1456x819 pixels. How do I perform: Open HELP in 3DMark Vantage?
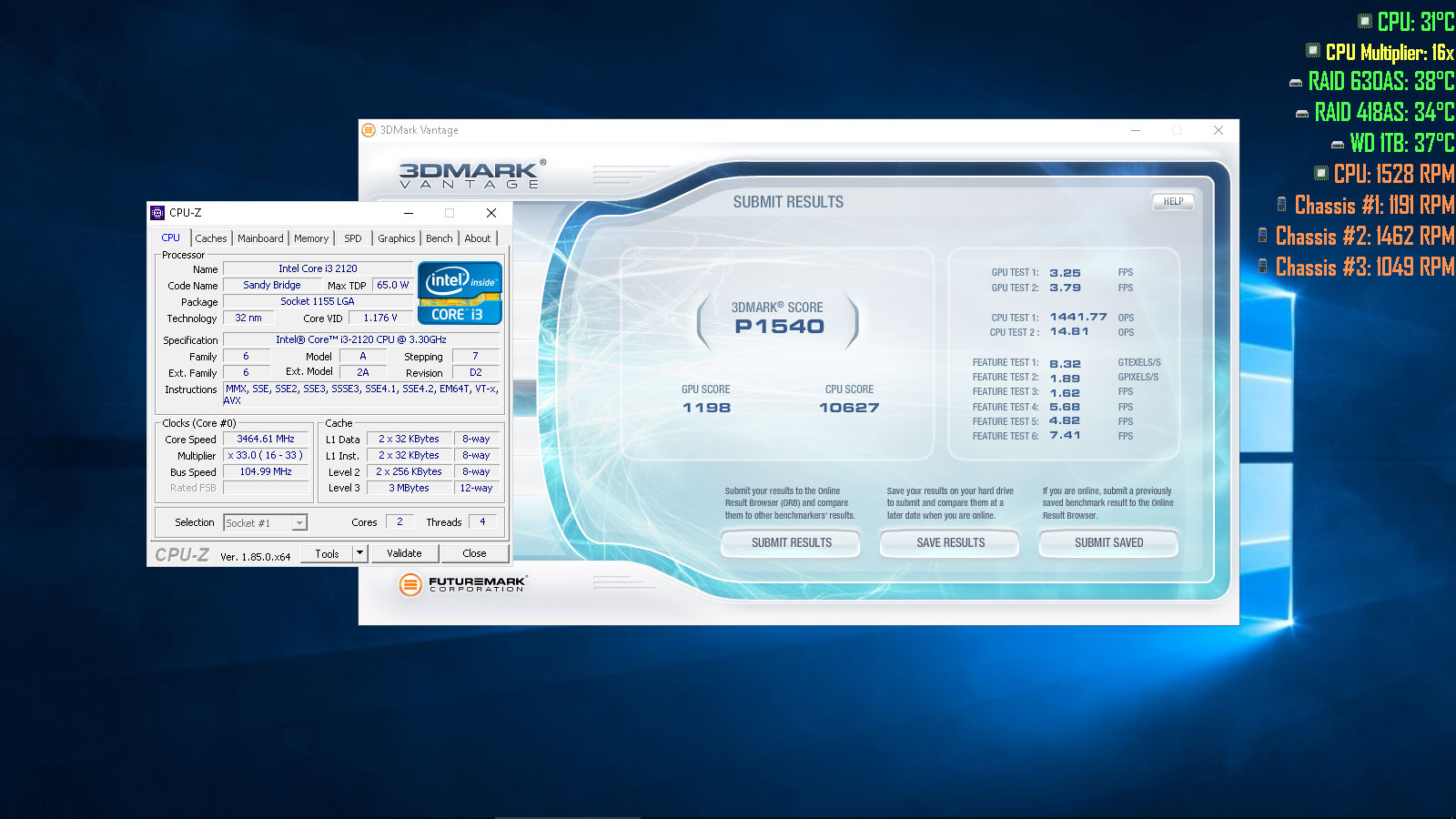point(1174,202)
